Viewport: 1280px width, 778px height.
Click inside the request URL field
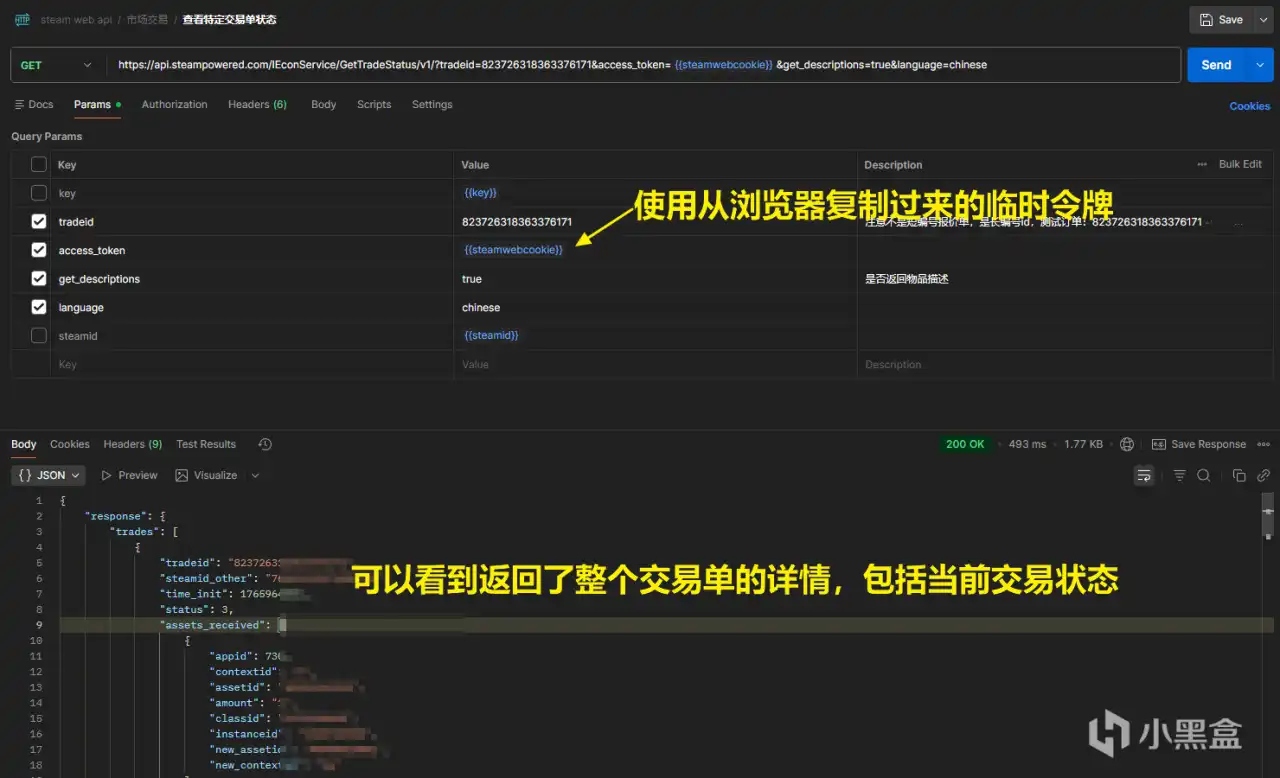(600, 64)
